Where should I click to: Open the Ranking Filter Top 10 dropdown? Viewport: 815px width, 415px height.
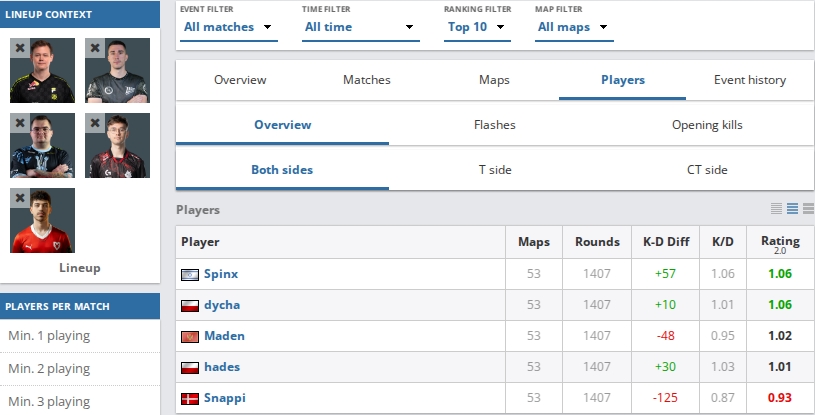click(x=477, y=27)
